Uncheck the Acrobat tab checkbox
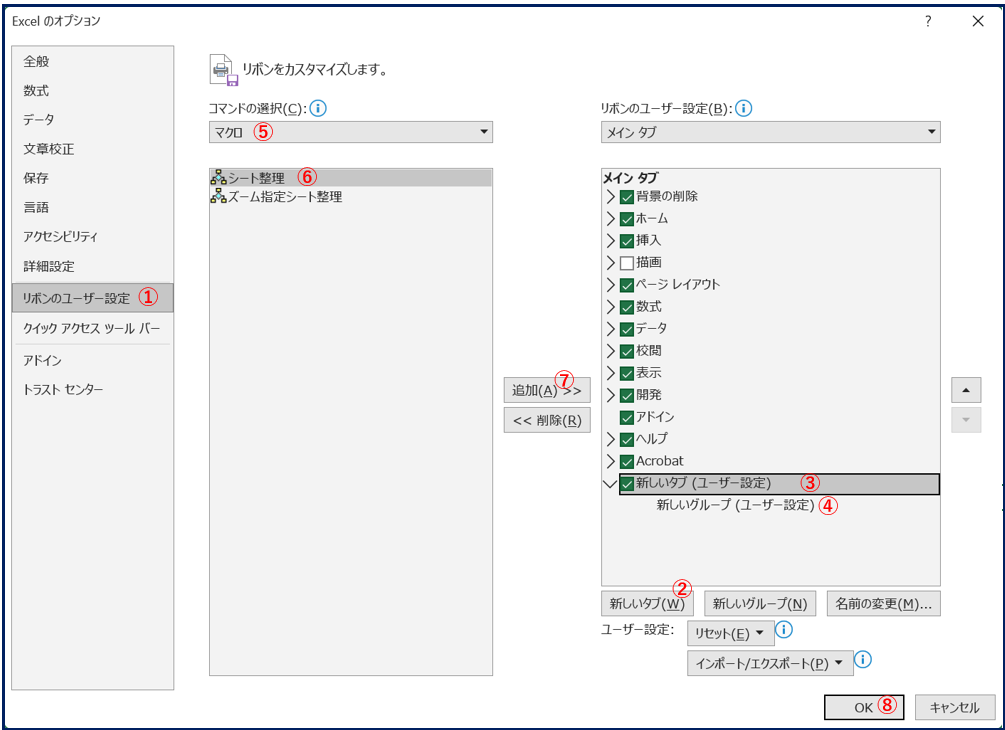 tap(627, 461)
